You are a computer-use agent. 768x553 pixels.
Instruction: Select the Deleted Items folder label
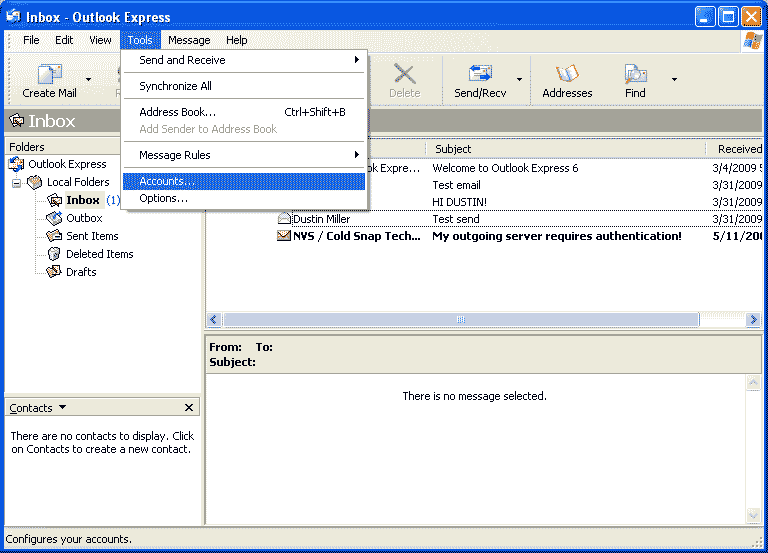[x=99, y=254]
